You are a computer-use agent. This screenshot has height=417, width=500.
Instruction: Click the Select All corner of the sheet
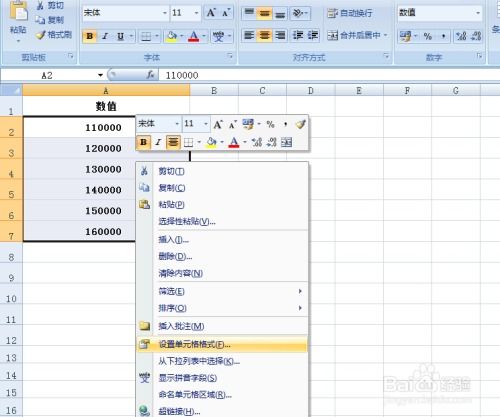click(x=11, y=90)
